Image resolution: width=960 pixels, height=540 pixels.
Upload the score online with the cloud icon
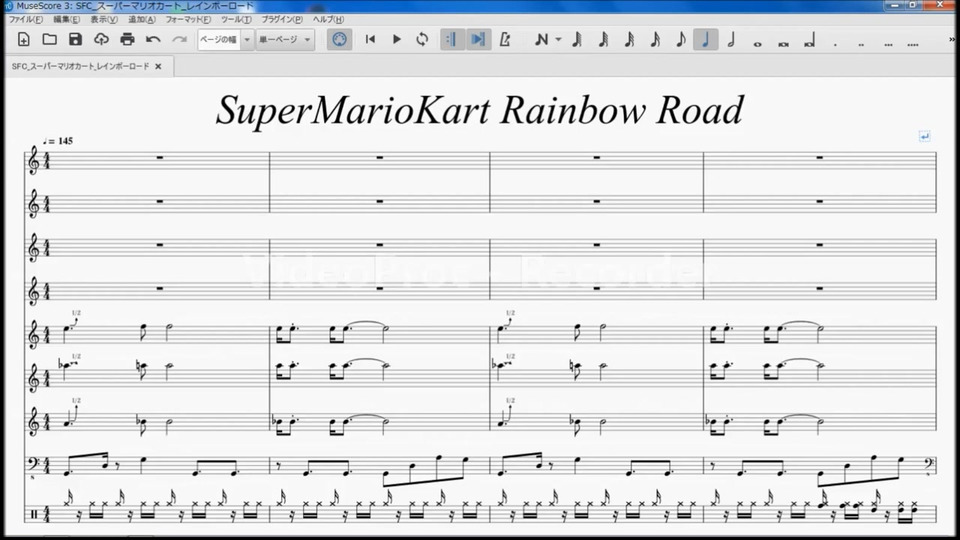[101, 40]
